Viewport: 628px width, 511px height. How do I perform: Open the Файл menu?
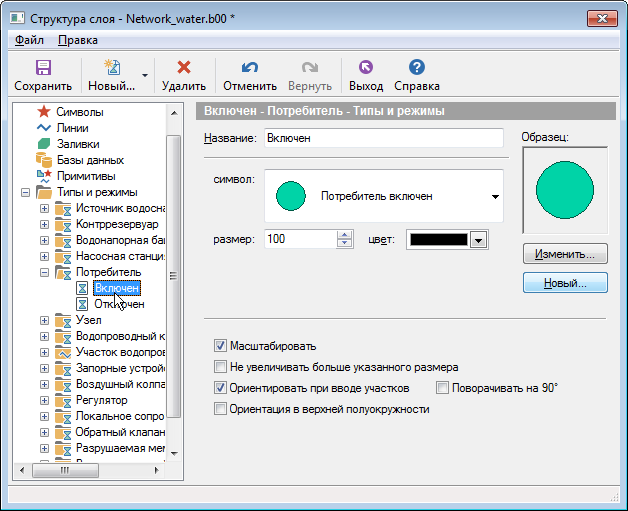click(29, 40)
